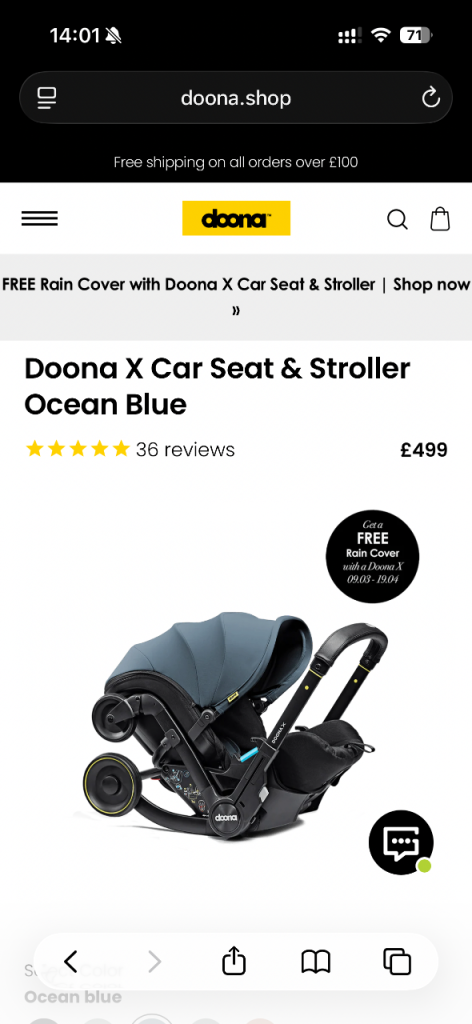Open the hamburger navigation menu
The image size is (472, 1024).
click(x=40, y=219)
